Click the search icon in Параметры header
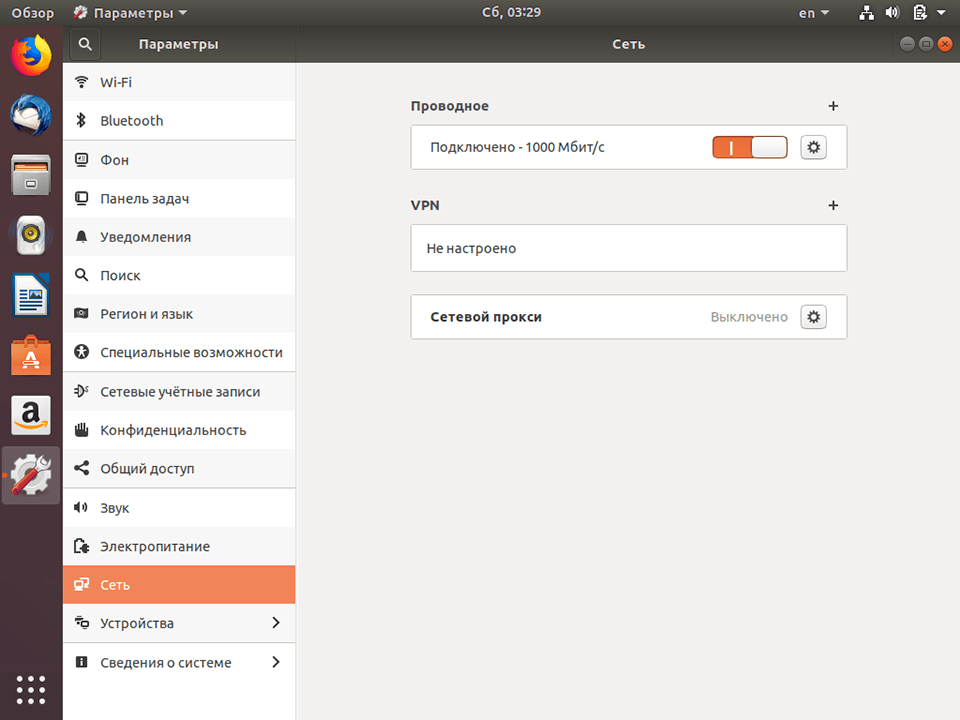 [84, 43]
